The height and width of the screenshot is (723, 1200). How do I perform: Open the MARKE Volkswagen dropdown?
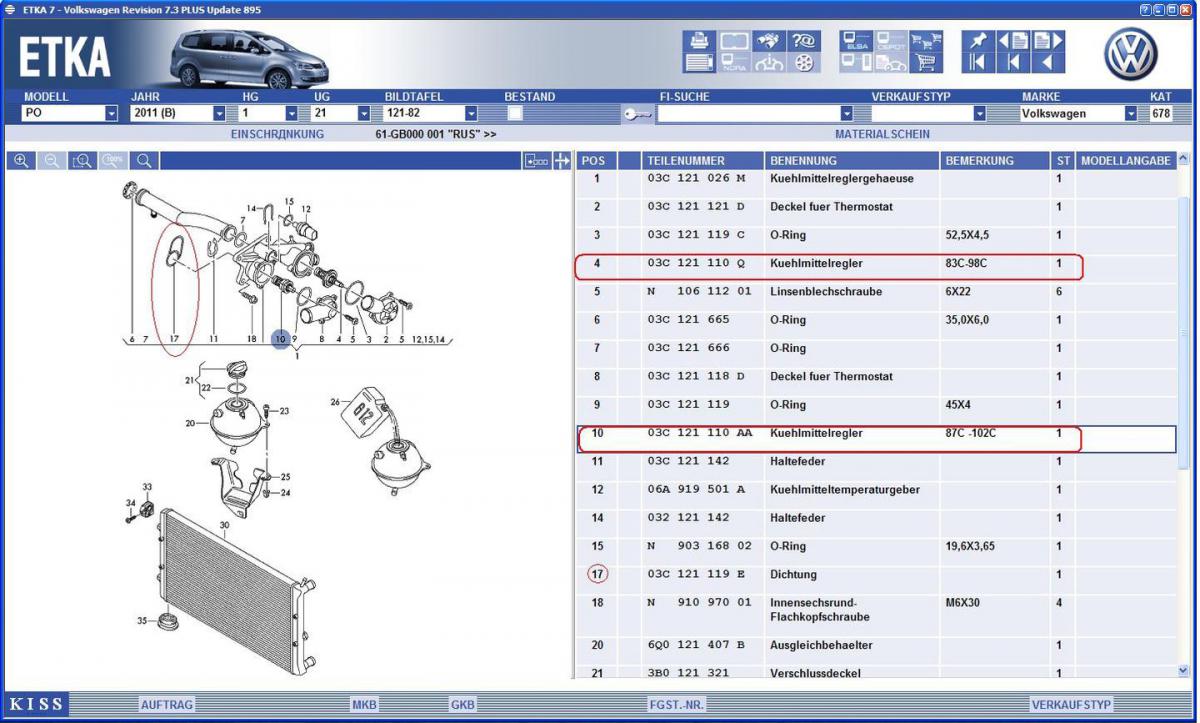point(1130,114)
